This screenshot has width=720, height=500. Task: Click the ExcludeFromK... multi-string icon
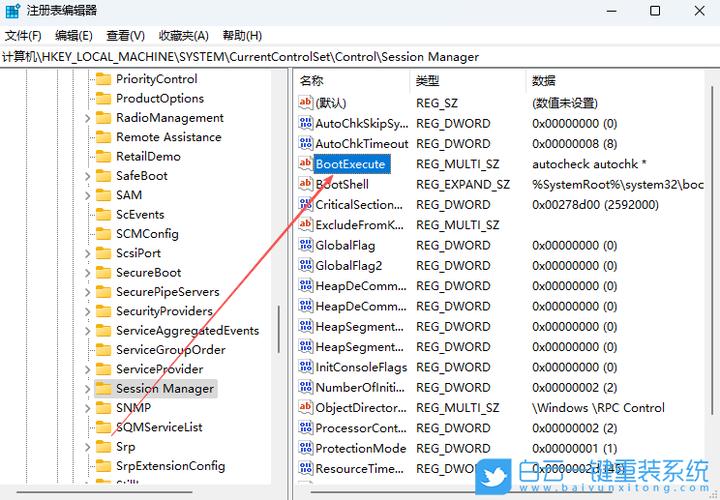(x=305, y=225)
